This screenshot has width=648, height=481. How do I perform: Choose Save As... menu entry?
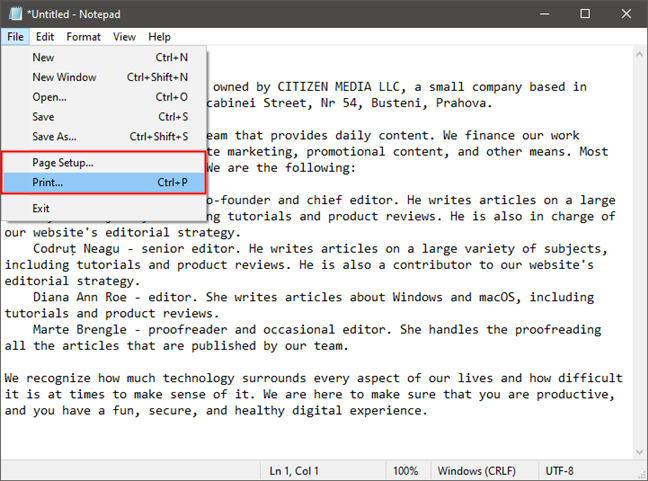[x=104, y=137]
